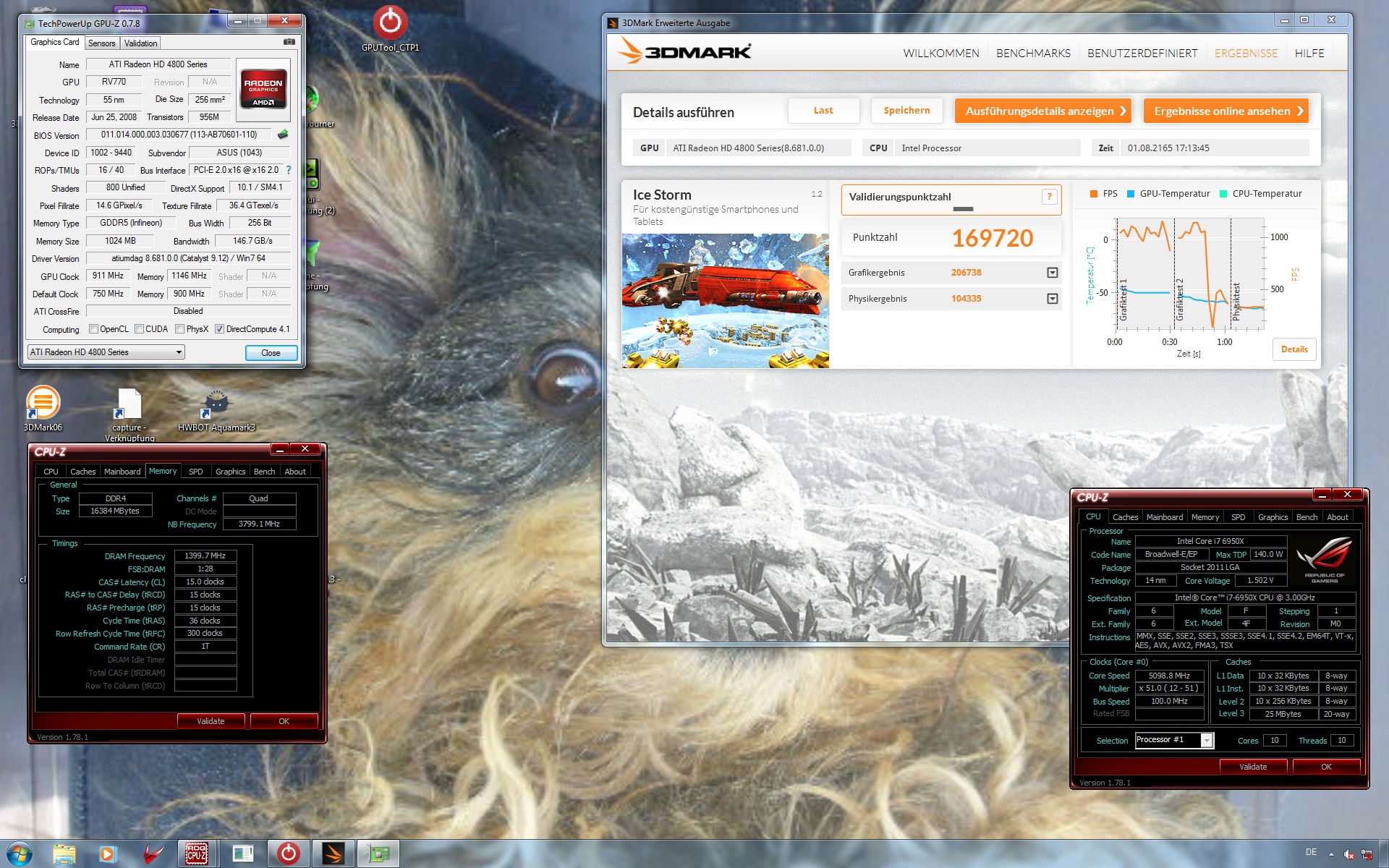This screenshot has width=1389, height=868.
Task: Click the red checkmark taskbar icon
Action: [x=153, y=854]
